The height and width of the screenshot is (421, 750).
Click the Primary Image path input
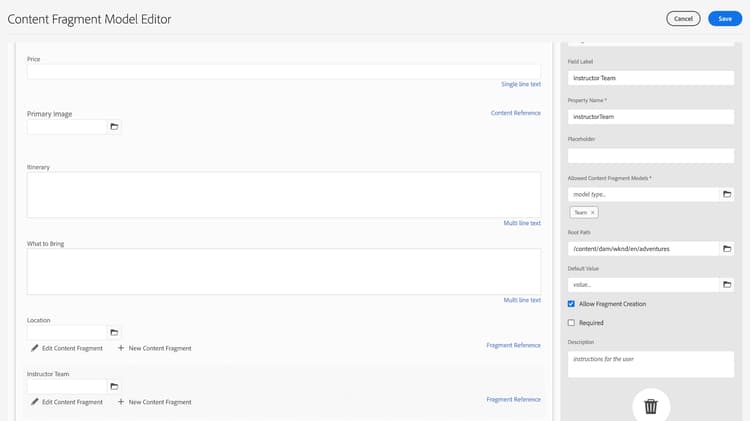click(67, 127)
